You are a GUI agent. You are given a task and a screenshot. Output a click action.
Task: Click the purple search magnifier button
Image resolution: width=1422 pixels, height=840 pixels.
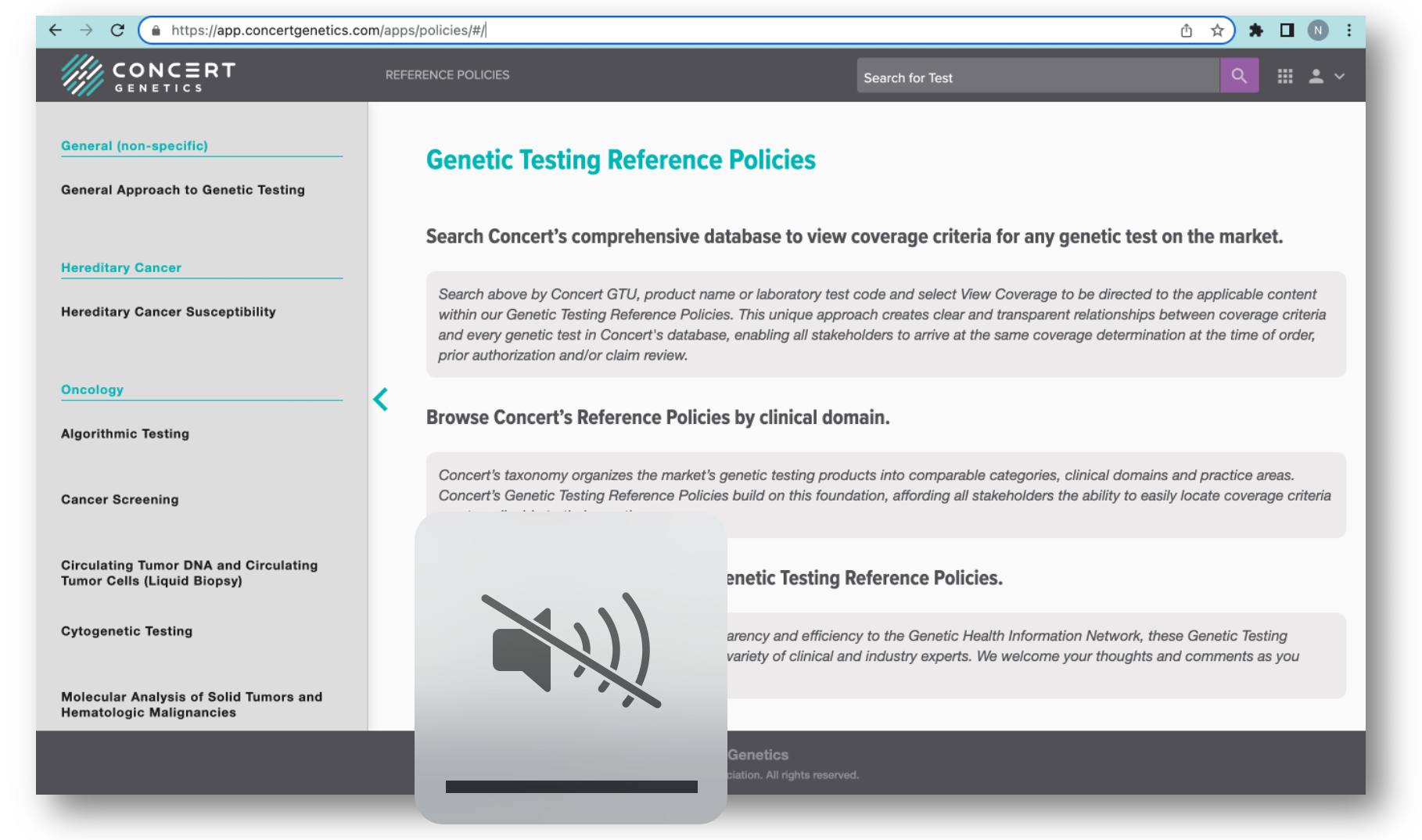tap(1239, 76)
